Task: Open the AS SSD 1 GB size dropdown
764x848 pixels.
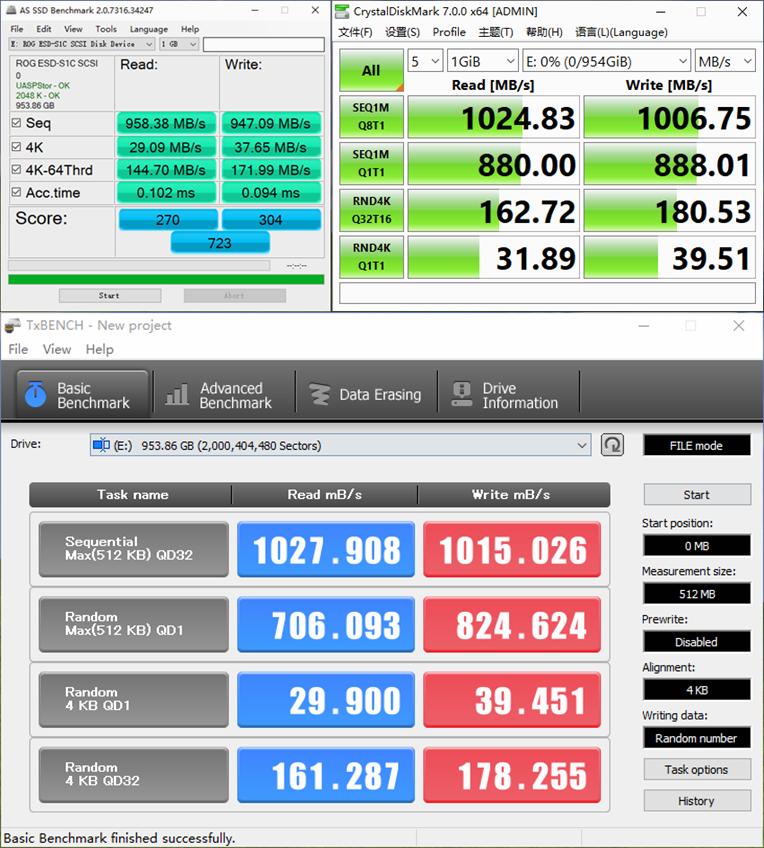Action: click(x=179, y=44)
